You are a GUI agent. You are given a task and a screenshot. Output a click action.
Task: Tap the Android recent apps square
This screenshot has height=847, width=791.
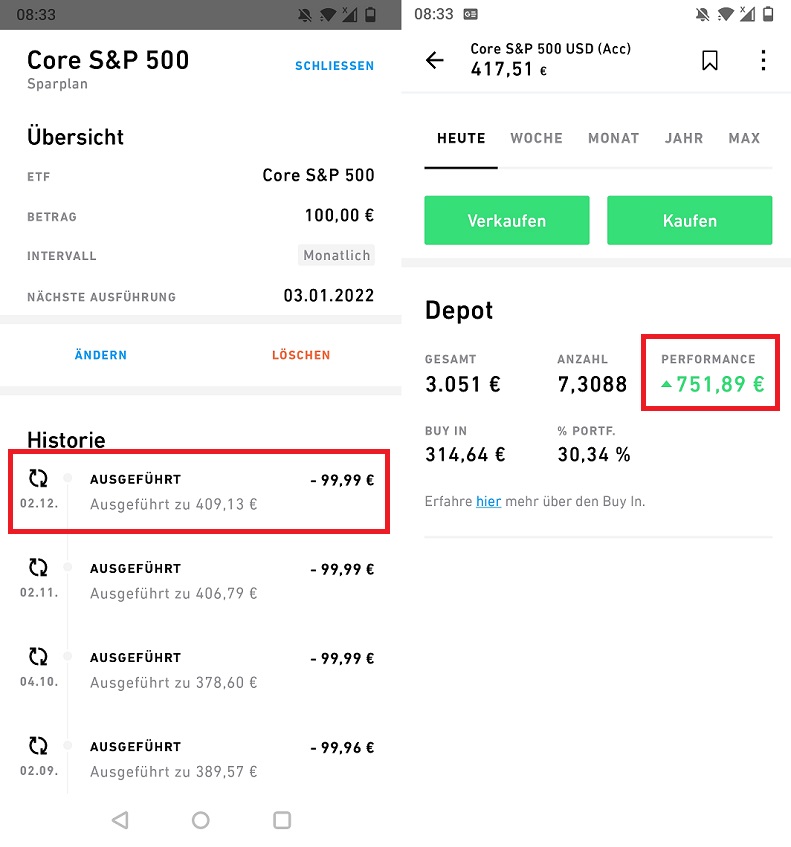pyautogui.click(x=282, y=820)
